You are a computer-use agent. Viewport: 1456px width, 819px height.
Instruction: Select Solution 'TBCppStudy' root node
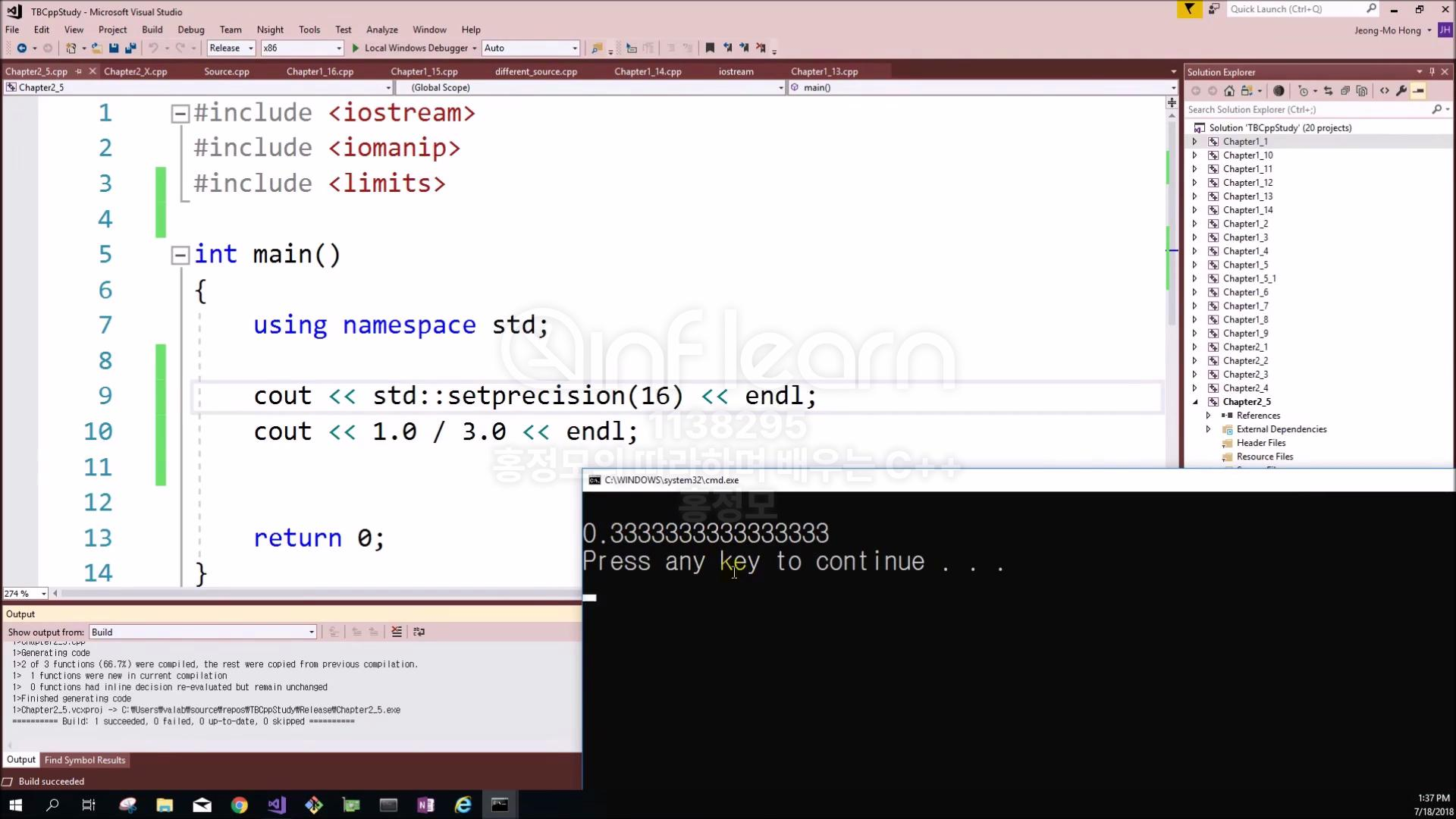pyautogui.click(x=1280, y=127)
